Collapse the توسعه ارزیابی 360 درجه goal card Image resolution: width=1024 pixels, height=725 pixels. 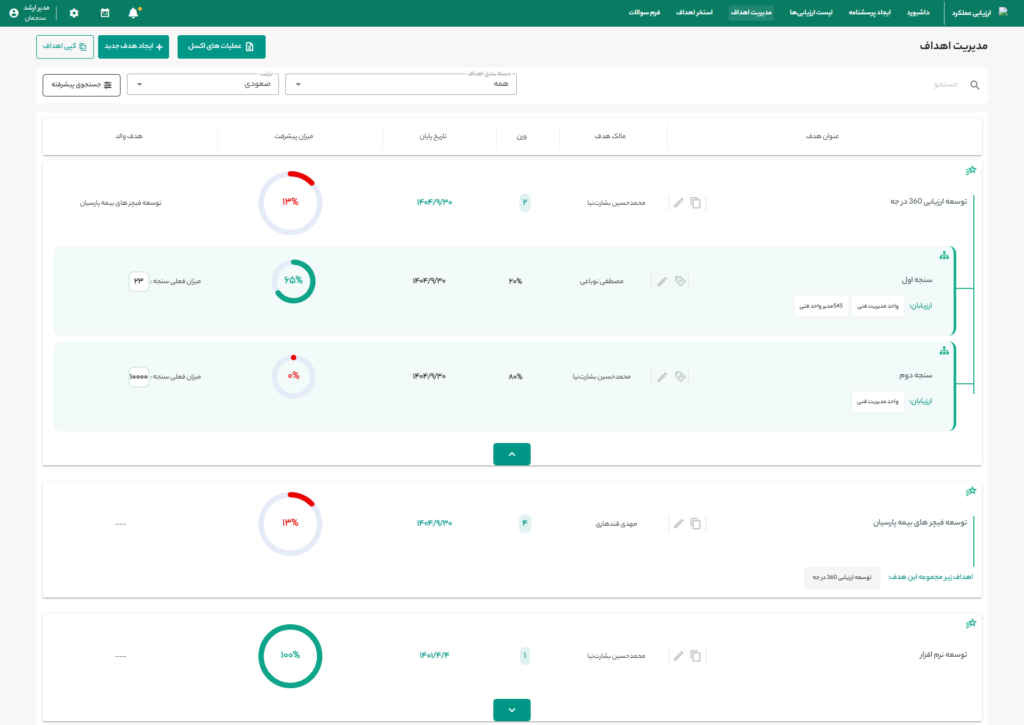[512, 454]
